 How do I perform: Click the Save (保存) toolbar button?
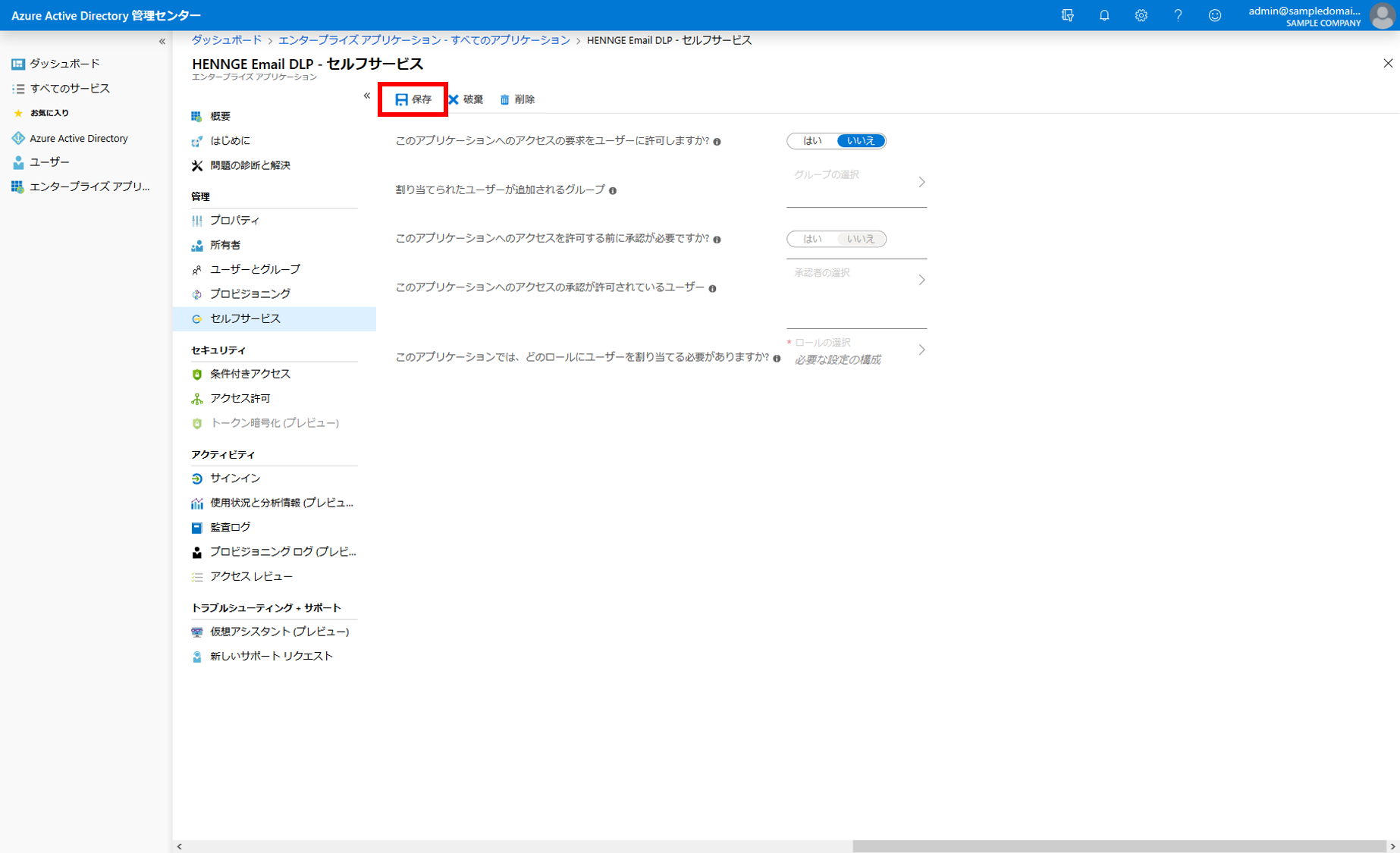[413, 99]
